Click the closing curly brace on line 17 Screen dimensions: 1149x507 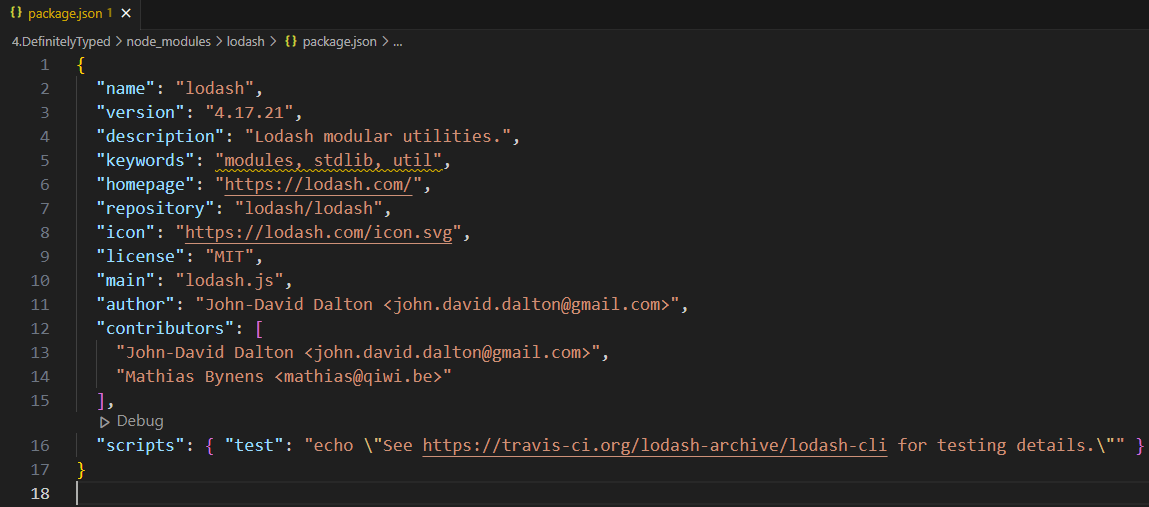(x=81, y=468)
